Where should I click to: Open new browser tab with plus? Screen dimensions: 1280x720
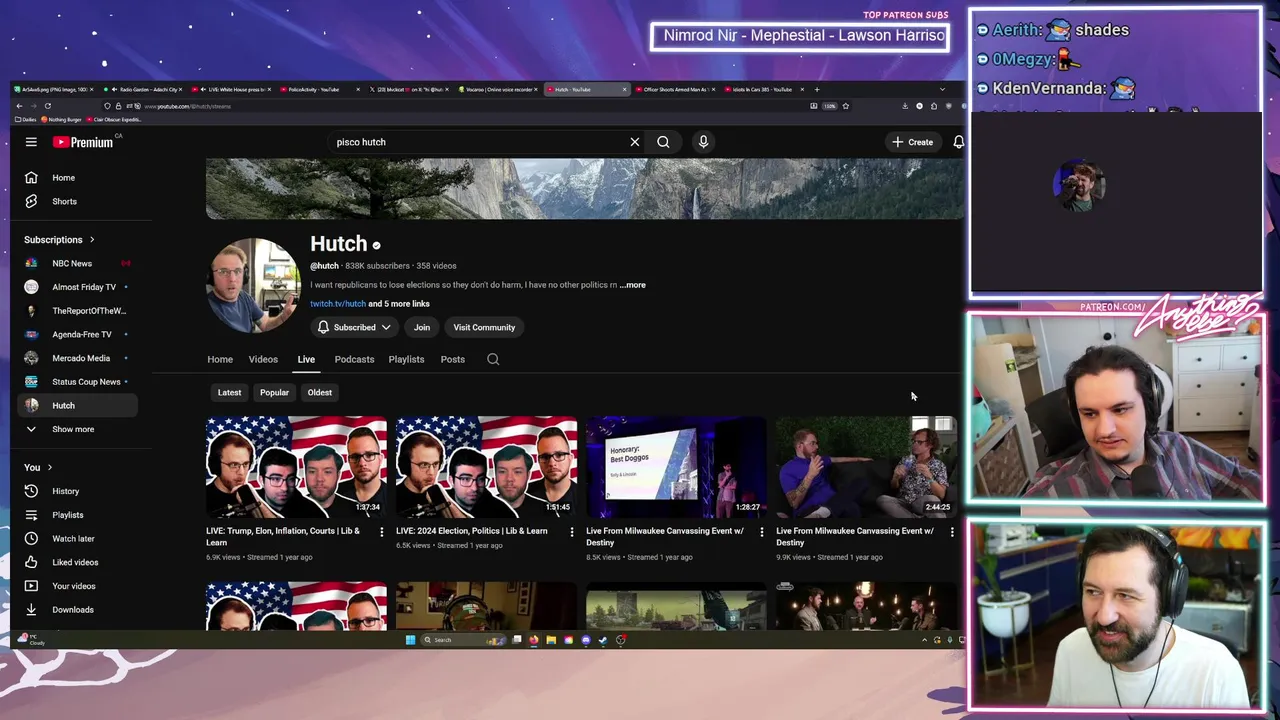pyautogui.click(x=817, y=90)
